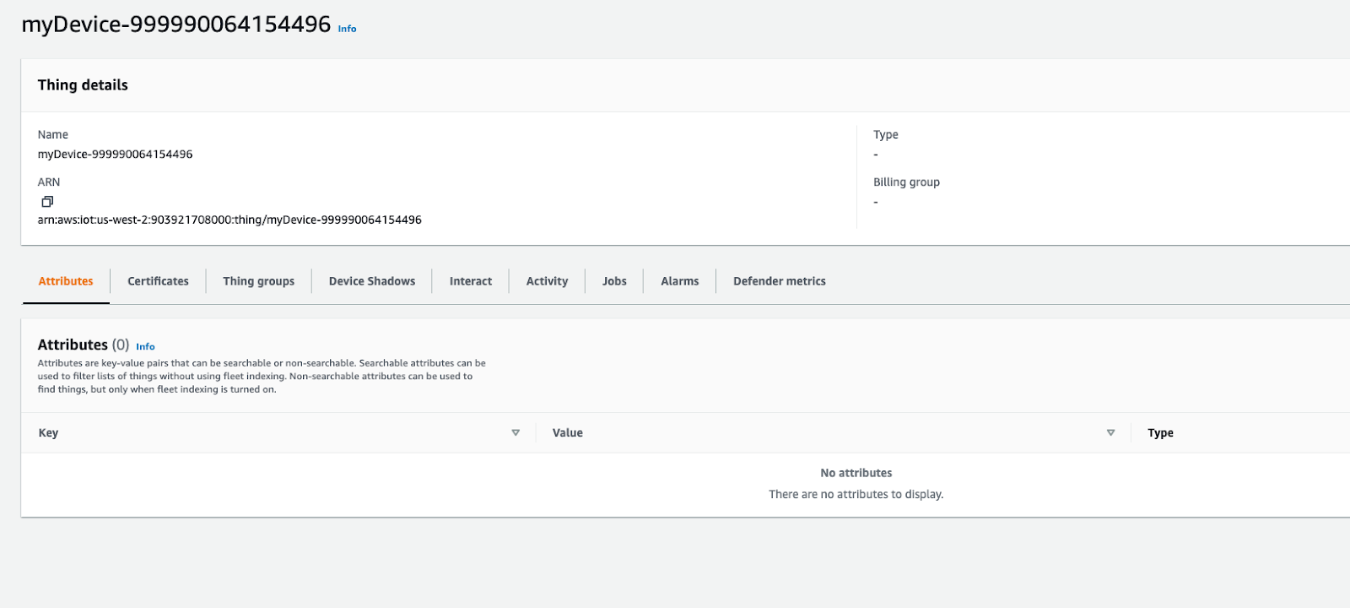
Task: Open Info link beside the device title
Action: click(x=347, y=29)
